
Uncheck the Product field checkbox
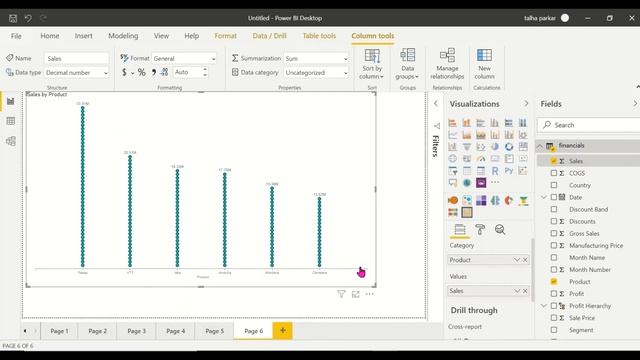[x=553, y=281]
